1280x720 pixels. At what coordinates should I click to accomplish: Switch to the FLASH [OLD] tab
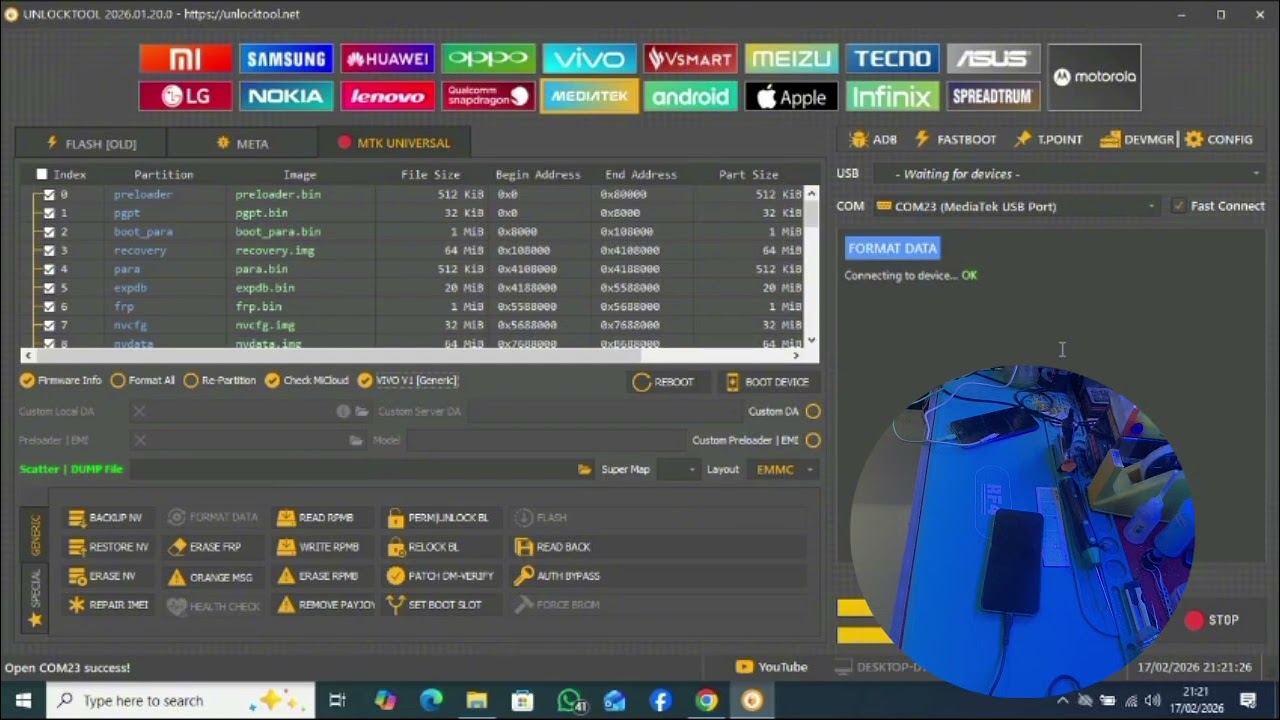coord(91,143)
